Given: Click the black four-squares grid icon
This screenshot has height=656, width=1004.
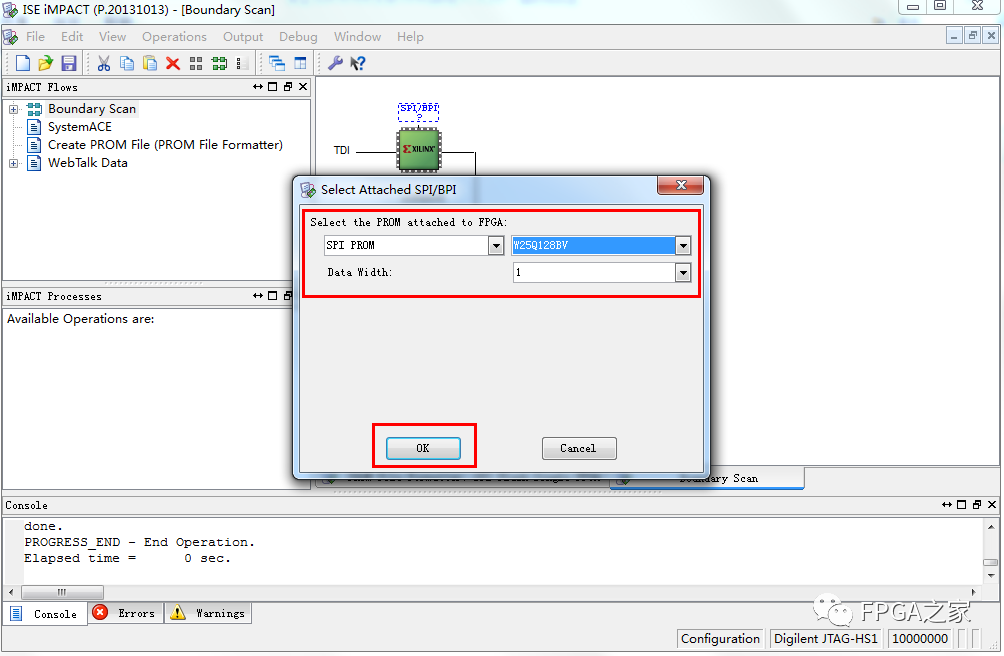Looking at the screenshot, I should 196,63.
